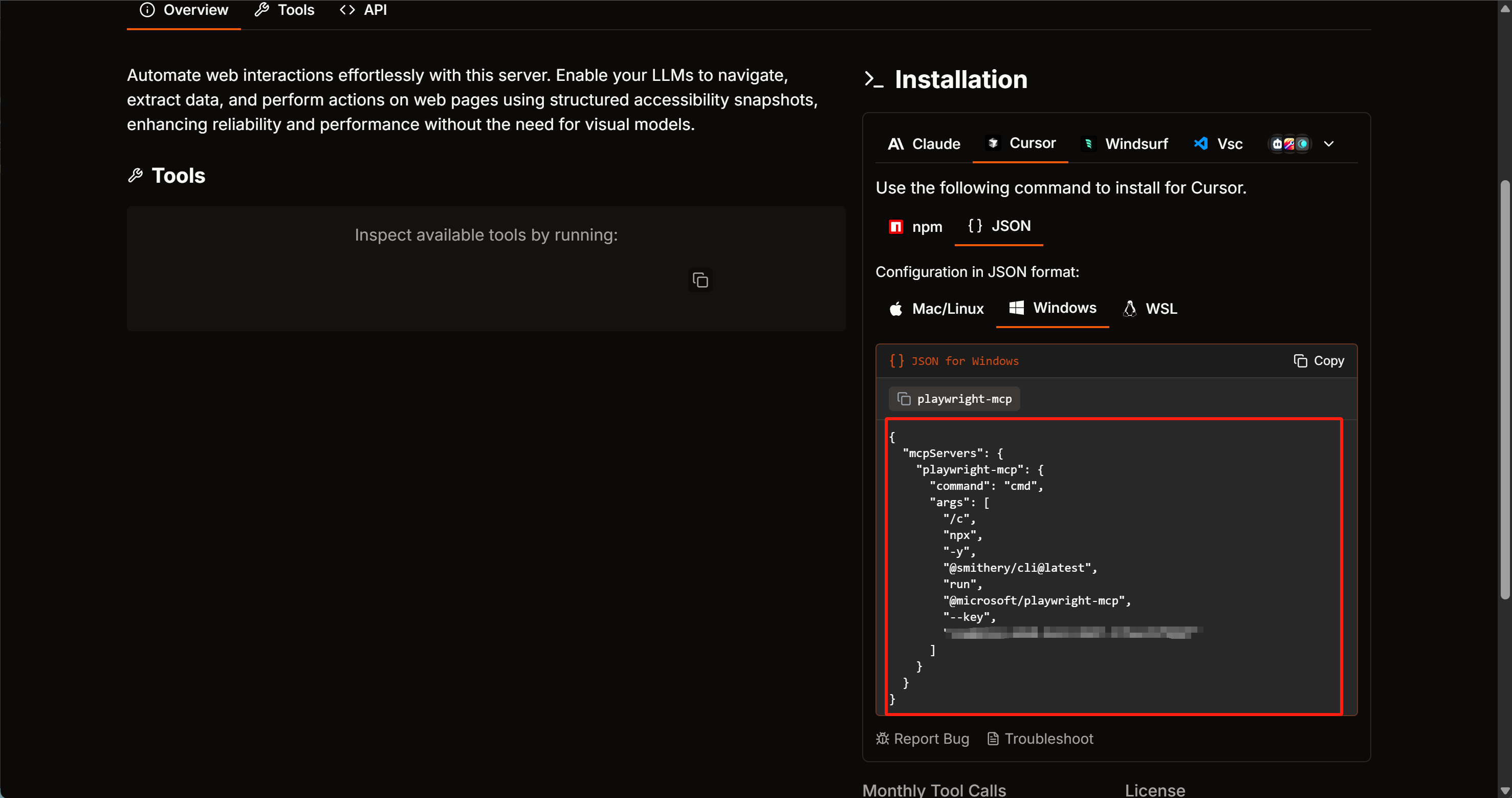The height and width of the screenshot is (798, 1512).
Task: Click the page vertical scrollbar thumb
Action: (x=1504, y=390)
